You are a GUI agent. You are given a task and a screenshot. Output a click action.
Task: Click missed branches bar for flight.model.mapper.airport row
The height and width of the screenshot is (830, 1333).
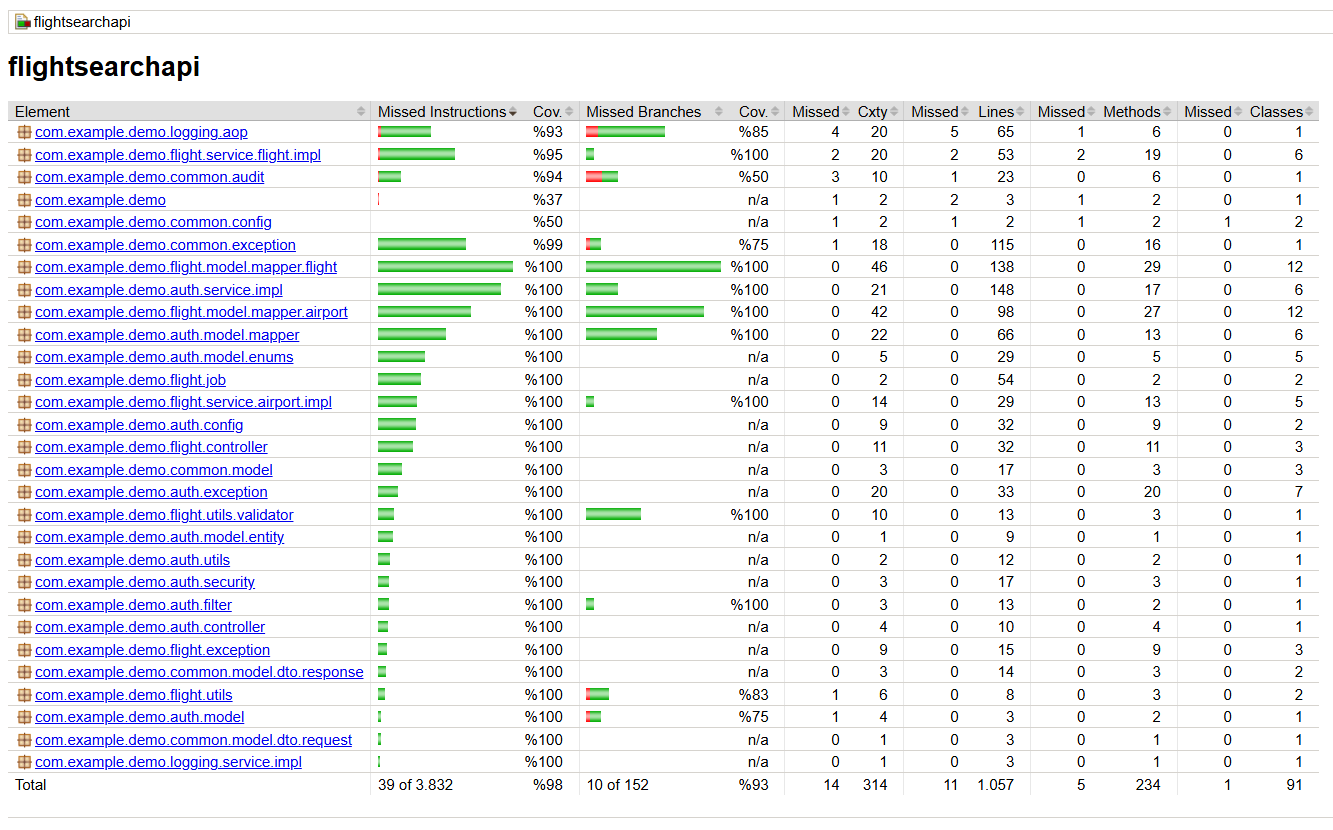pyautogui.click(x=645, y=312)
